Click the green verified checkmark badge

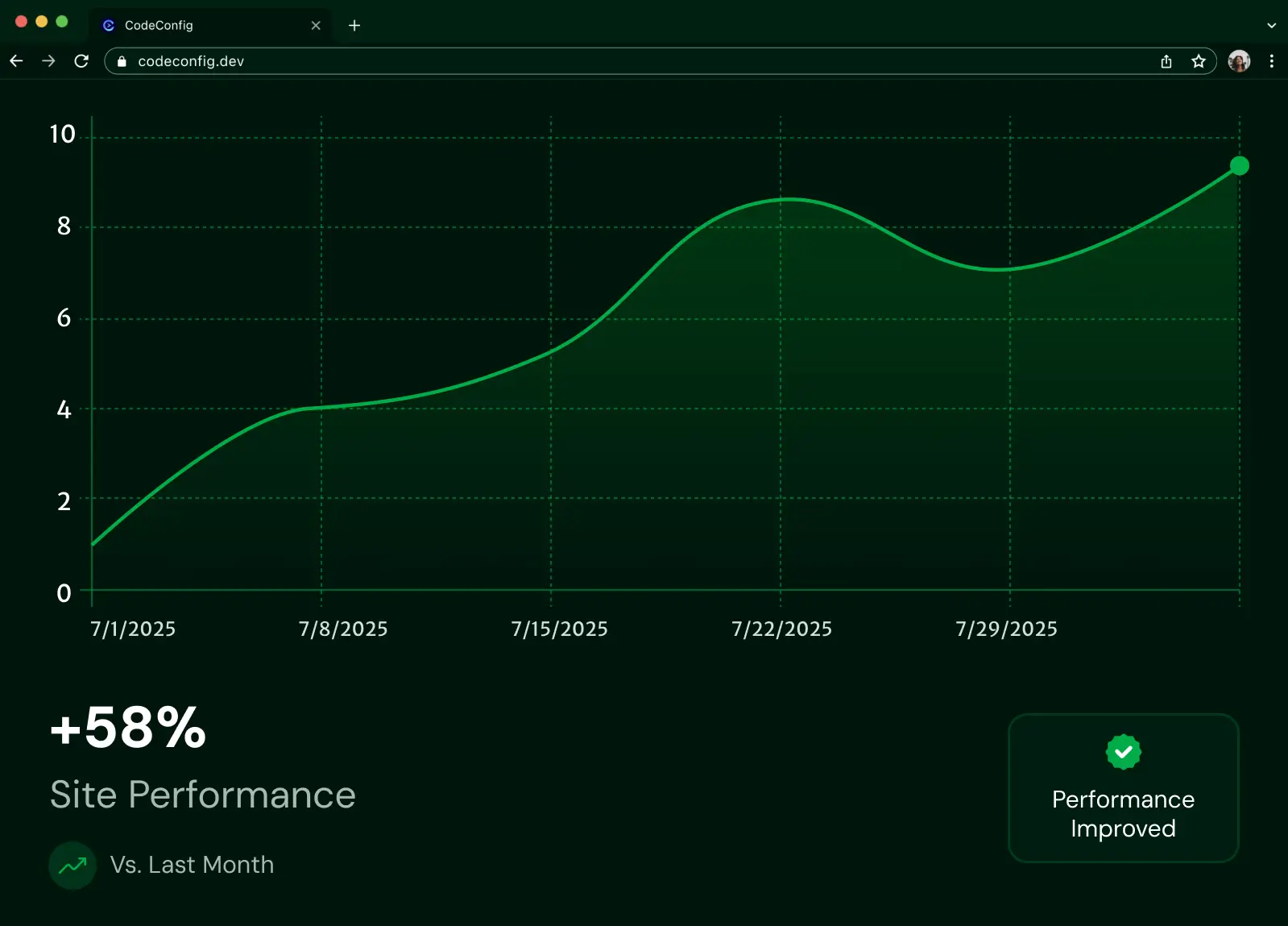[1123, 752]
